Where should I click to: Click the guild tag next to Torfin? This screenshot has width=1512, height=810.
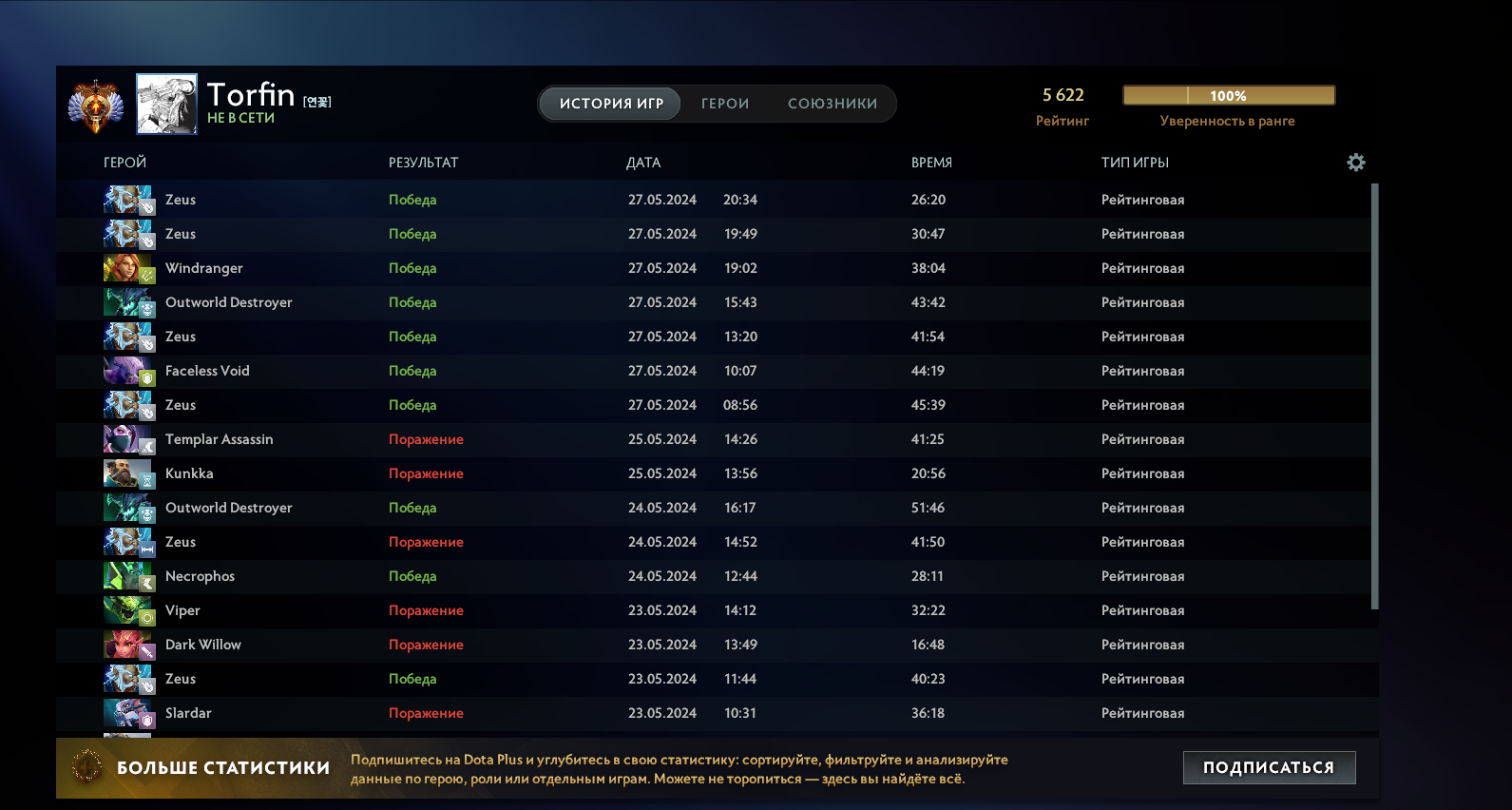[317, 102]
